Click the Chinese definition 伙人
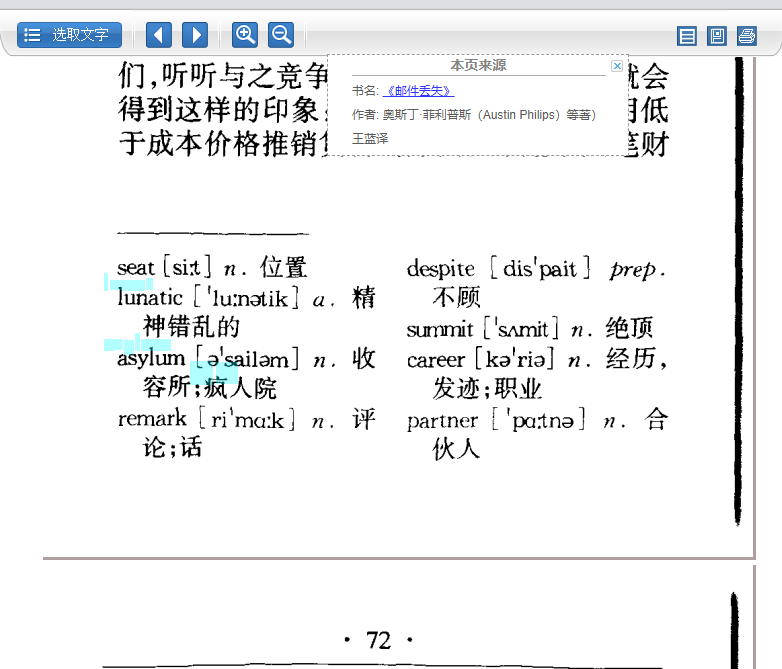 click(x=456, y=448)
